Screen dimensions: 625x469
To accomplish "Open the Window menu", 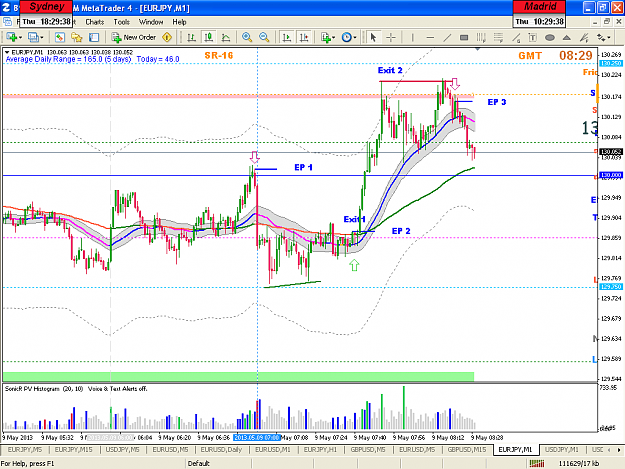I will click(x=151, y=22).
